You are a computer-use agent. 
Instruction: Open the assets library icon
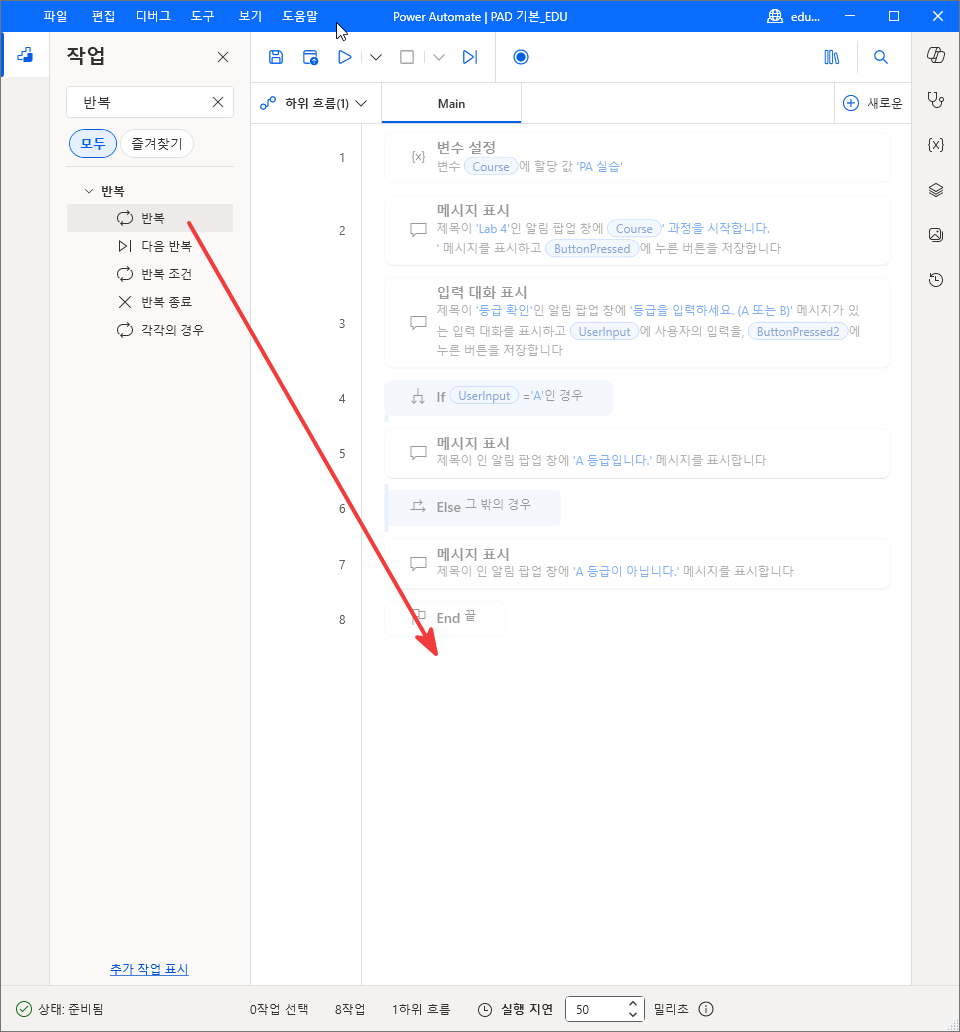pyautogui.click(x=832, y=57)
